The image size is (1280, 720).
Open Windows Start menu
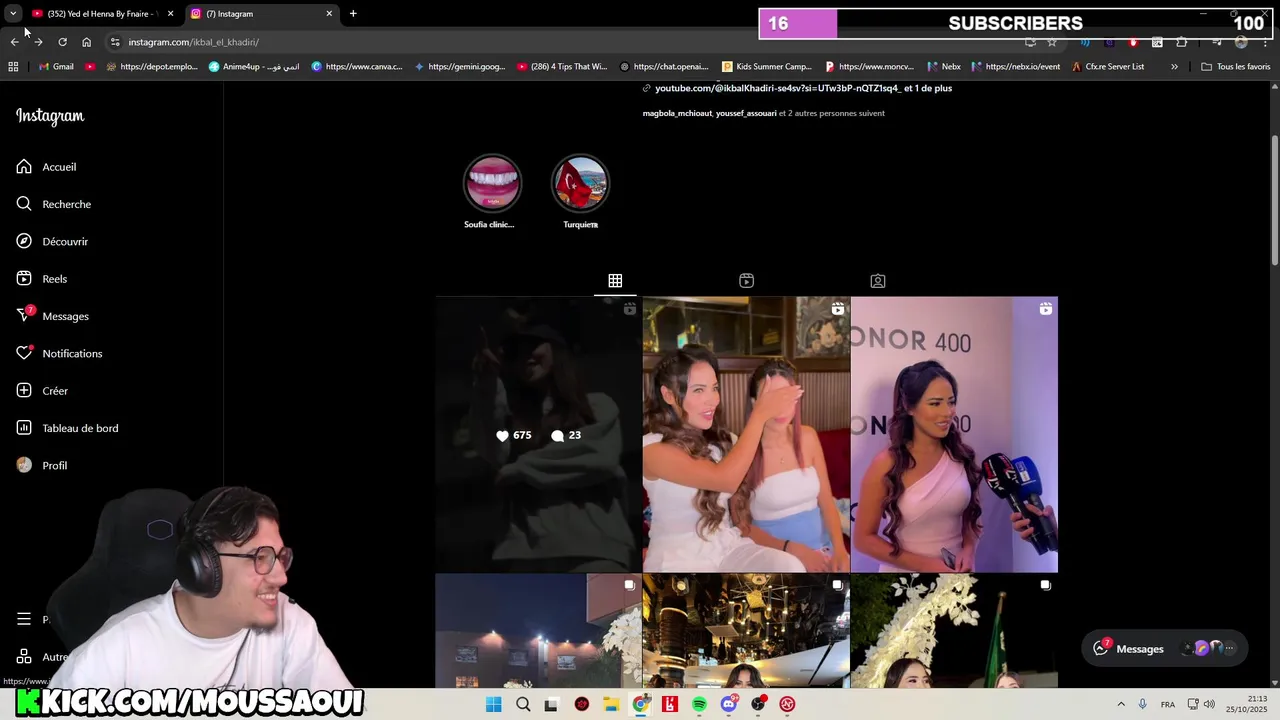493,705
